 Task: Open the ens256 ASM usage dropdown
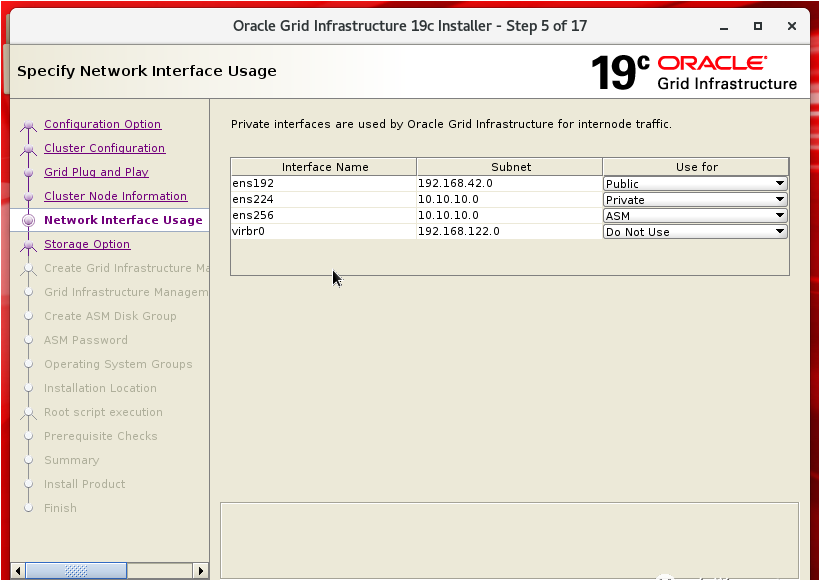pyautogui.click(x=695, y=216)
